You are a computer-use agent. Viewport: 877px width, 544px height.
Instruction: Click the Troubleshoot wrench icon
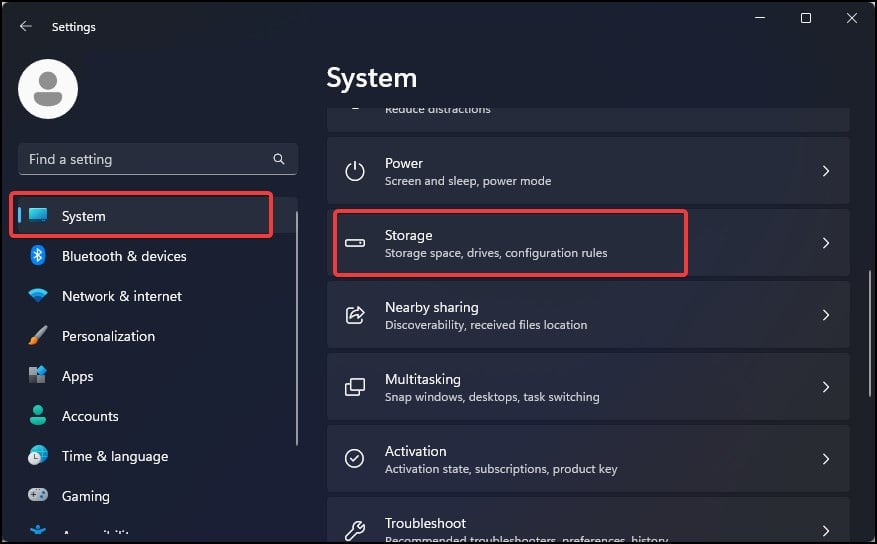[355, 530]
